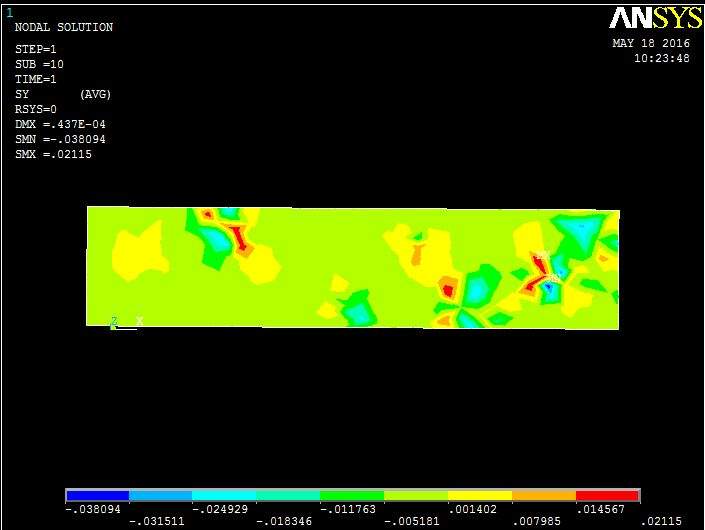
Task: Click the TIME=1 label
Action: tap(36, 79)
